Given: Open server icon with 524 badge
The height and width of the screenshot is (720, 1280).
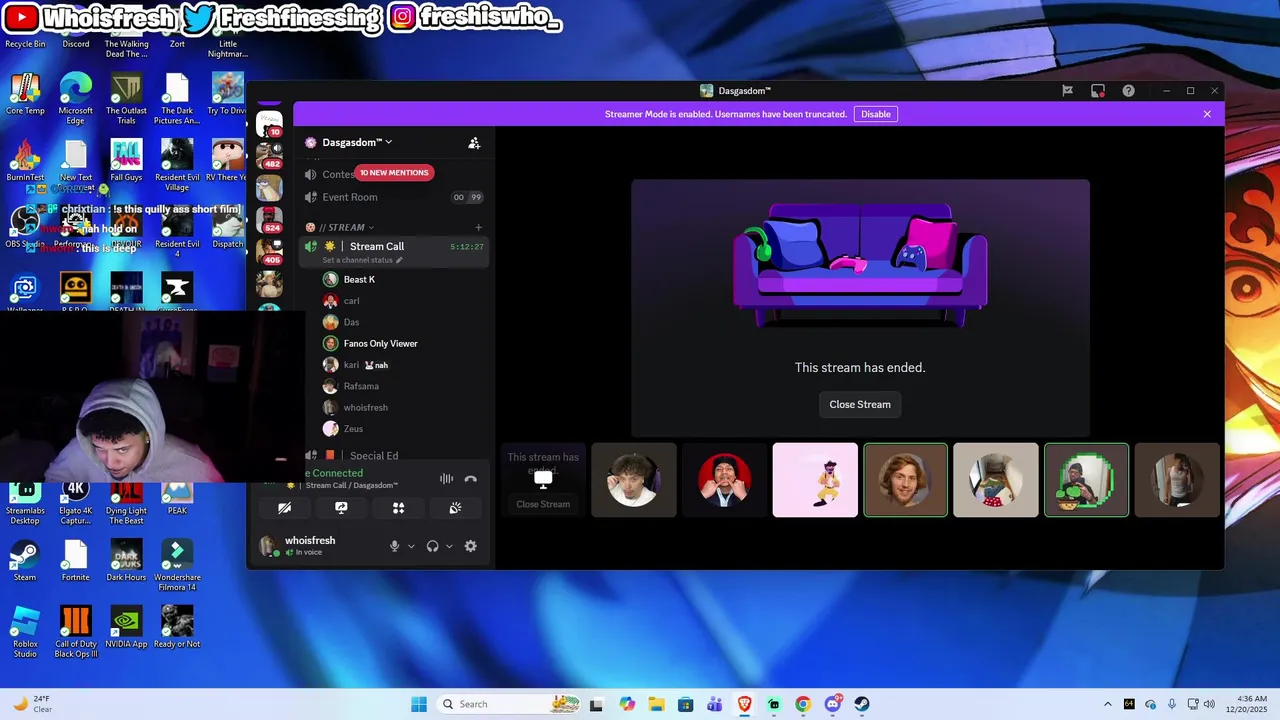Looking at the screenshot, I should coord(269,220).
